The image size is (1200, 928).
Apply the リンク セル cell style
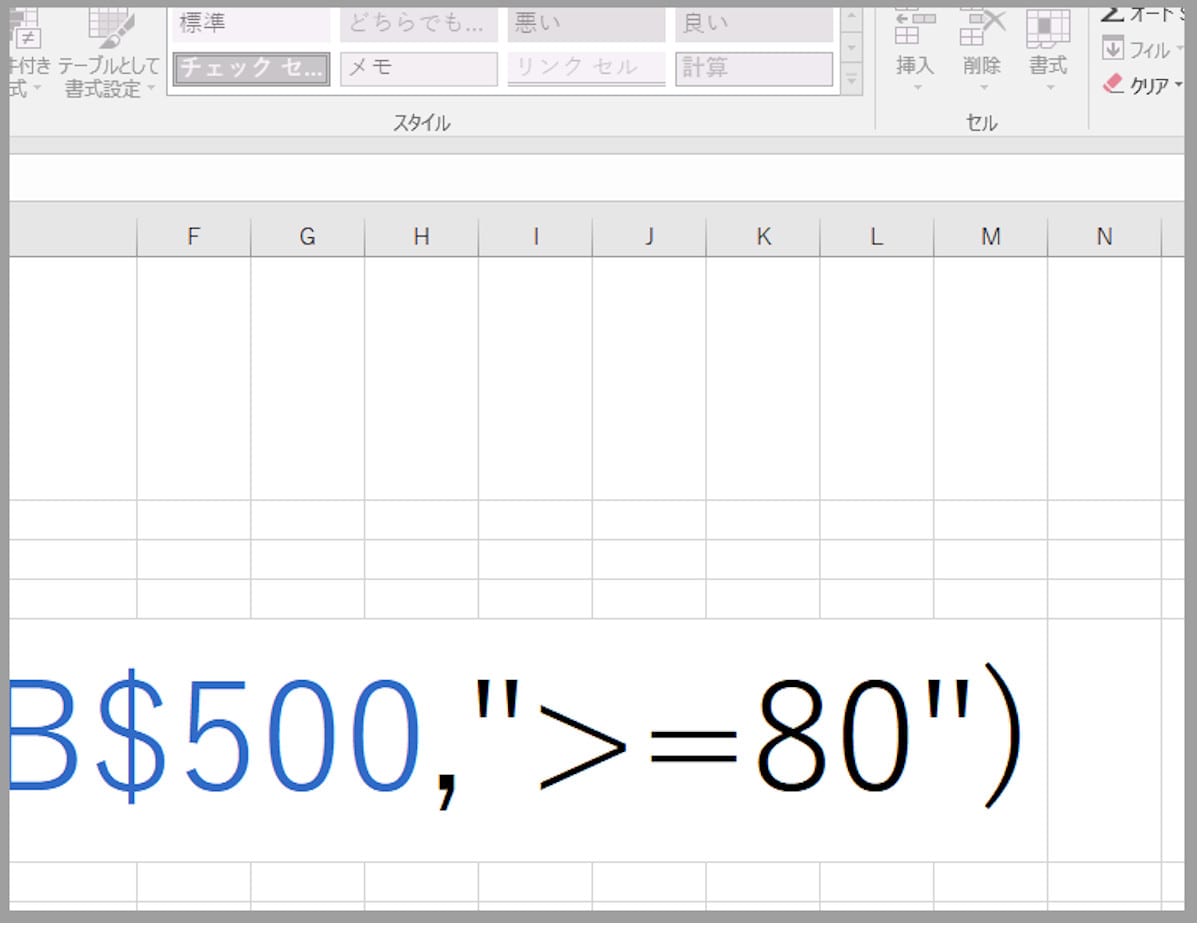pos(587,69)
